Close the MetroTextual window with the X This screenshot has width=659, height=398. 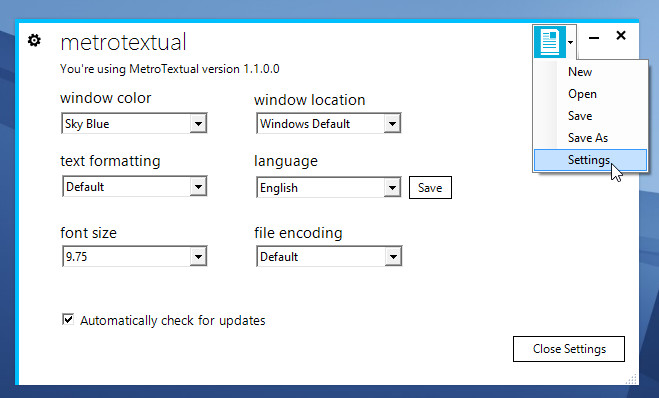[621, 36]
